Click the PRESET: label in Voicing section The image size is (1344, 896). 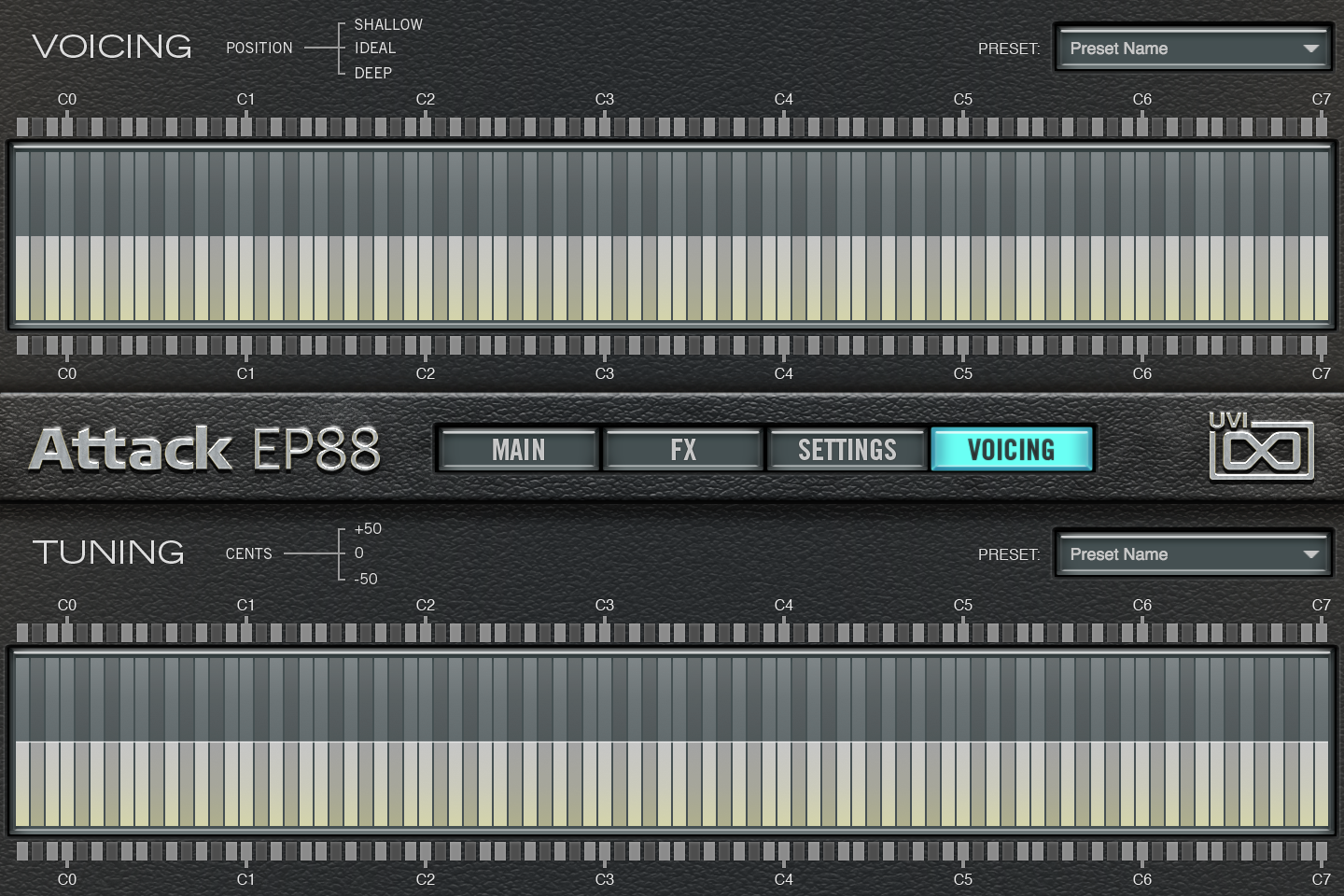[1009, 49]
